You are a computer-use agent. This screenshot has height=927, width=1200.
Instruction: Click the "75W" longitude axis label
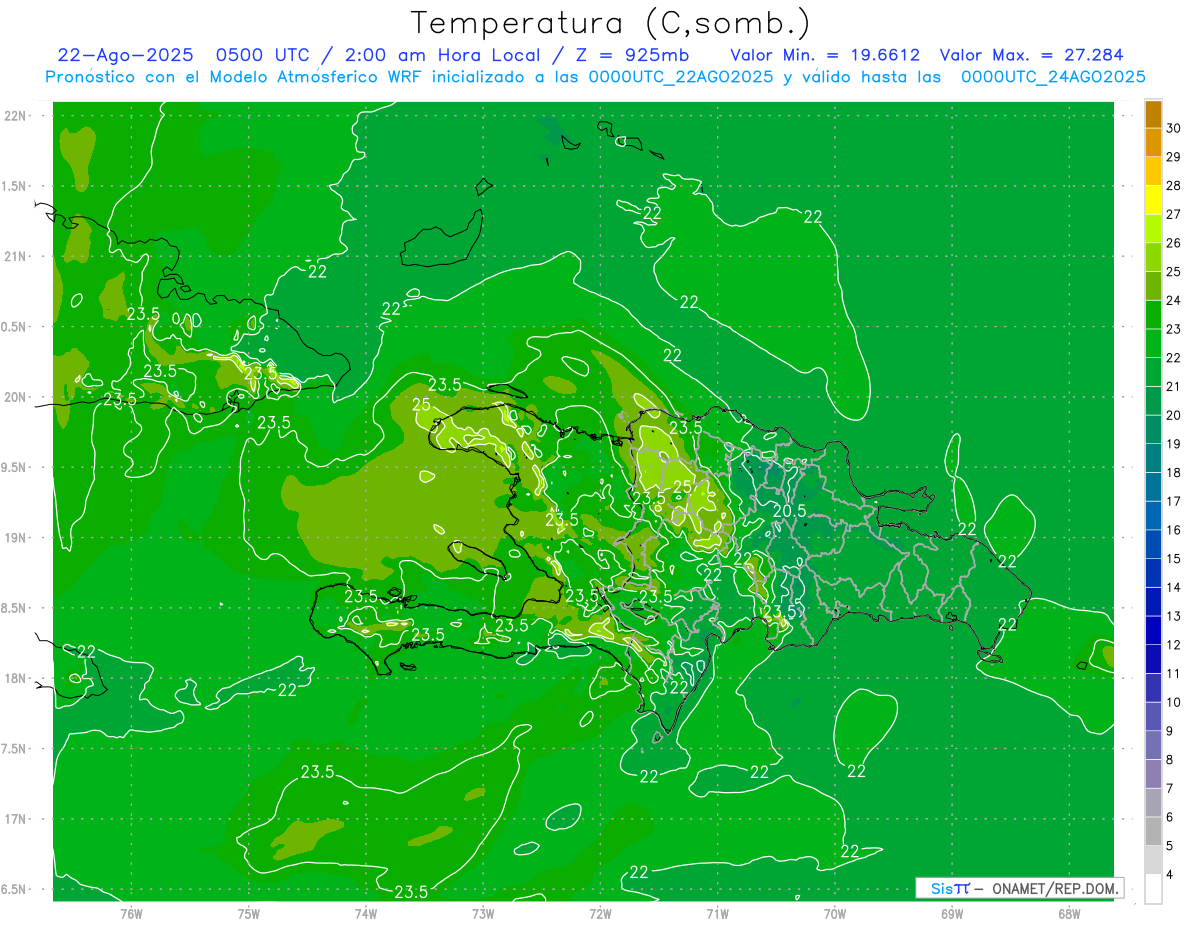click(x=249, y=913)
